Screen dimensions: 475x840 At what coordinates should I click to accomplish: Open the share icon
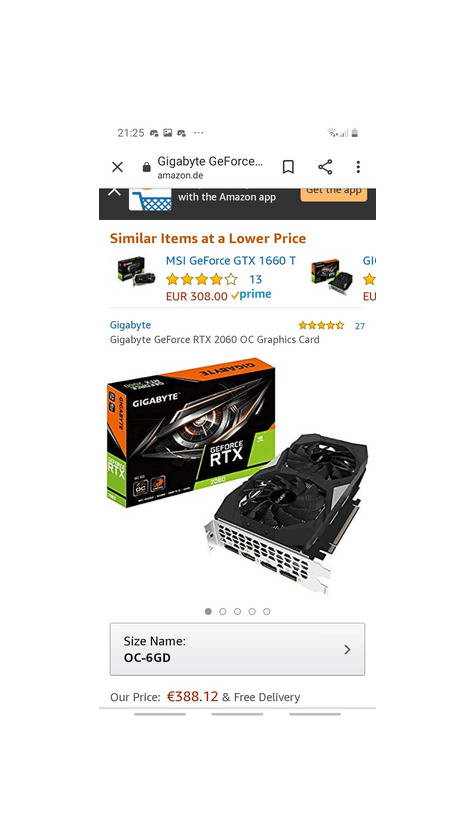pyautogui.click(x=325, y=167)
